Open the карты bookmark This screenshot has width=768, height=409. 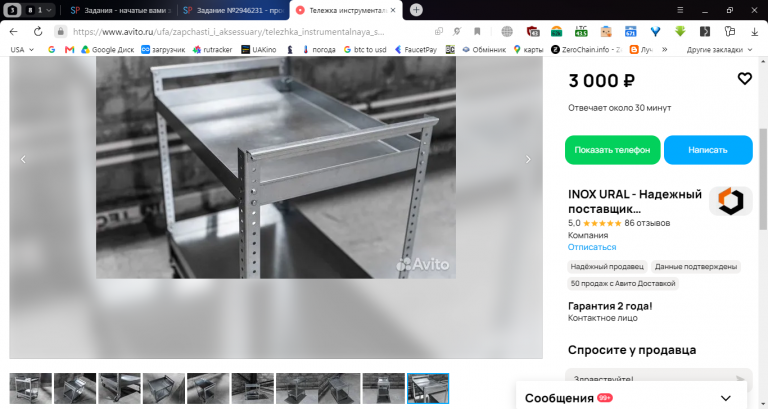(528, 49)
